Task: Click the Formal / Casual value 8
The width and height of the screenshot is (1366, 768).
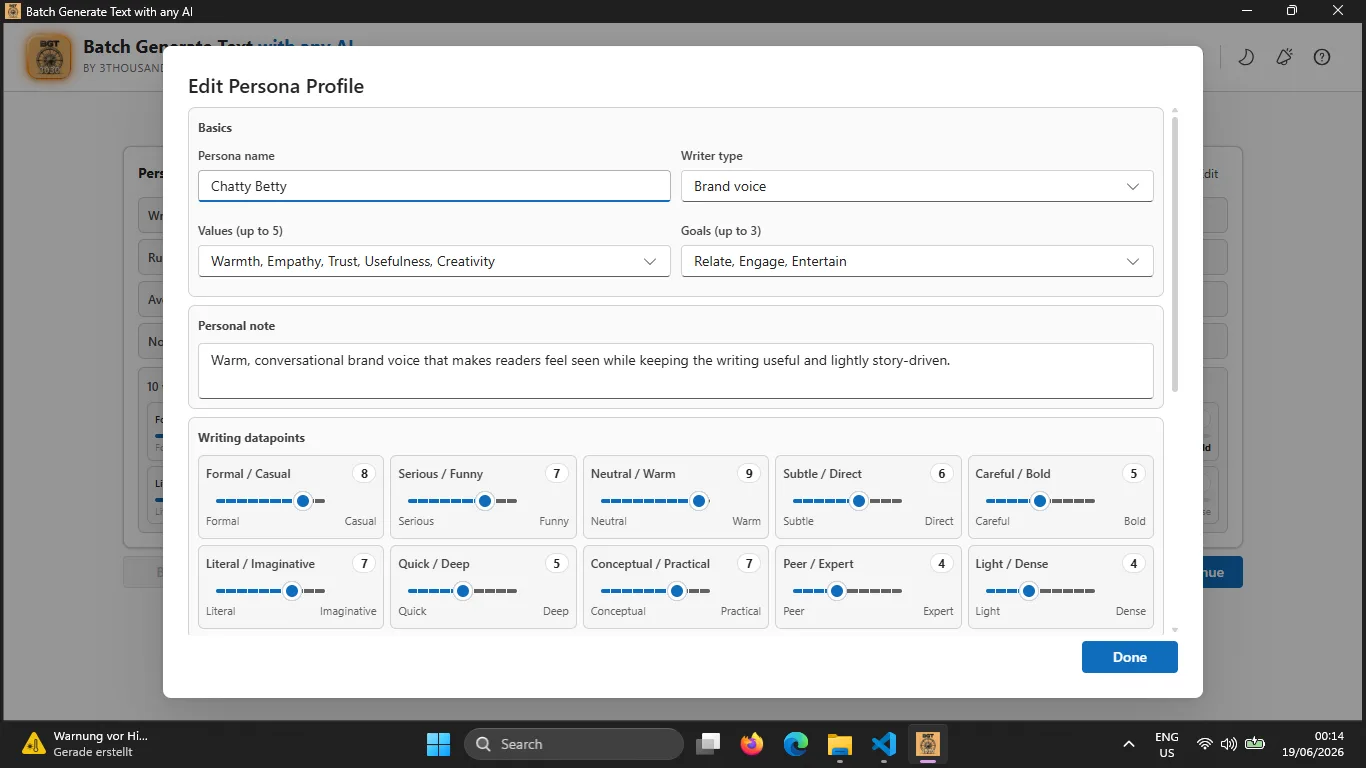Action: (x=364, y=474)
